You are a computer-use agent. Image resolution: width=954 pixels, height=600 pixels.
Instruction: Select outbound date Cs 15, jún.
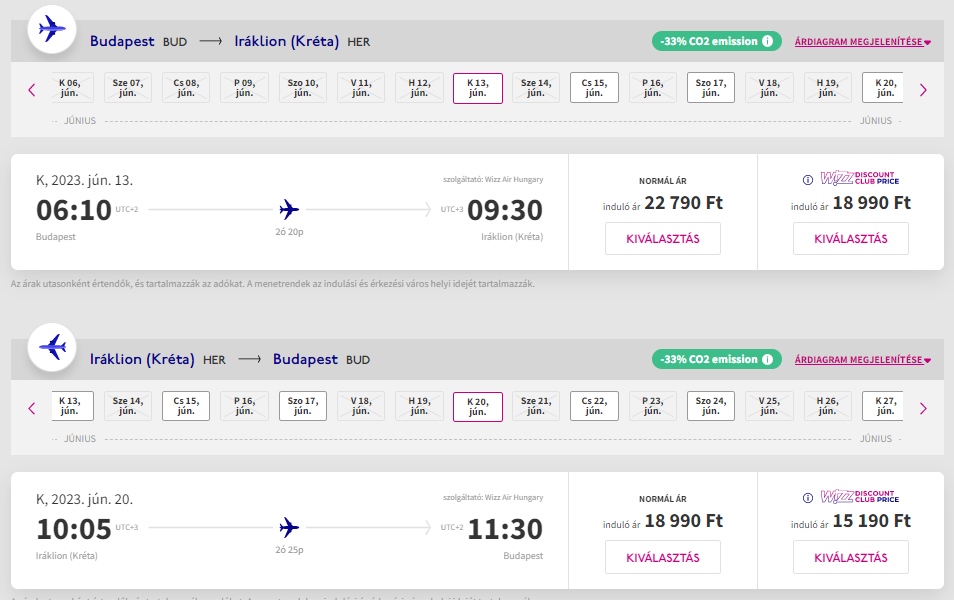[594, 88]
